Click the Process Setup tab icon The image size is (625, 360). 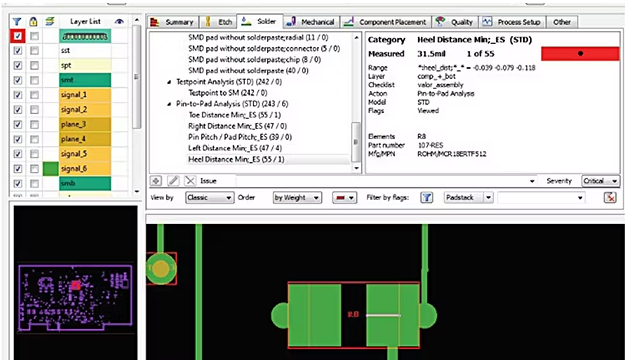pos(487,22)
